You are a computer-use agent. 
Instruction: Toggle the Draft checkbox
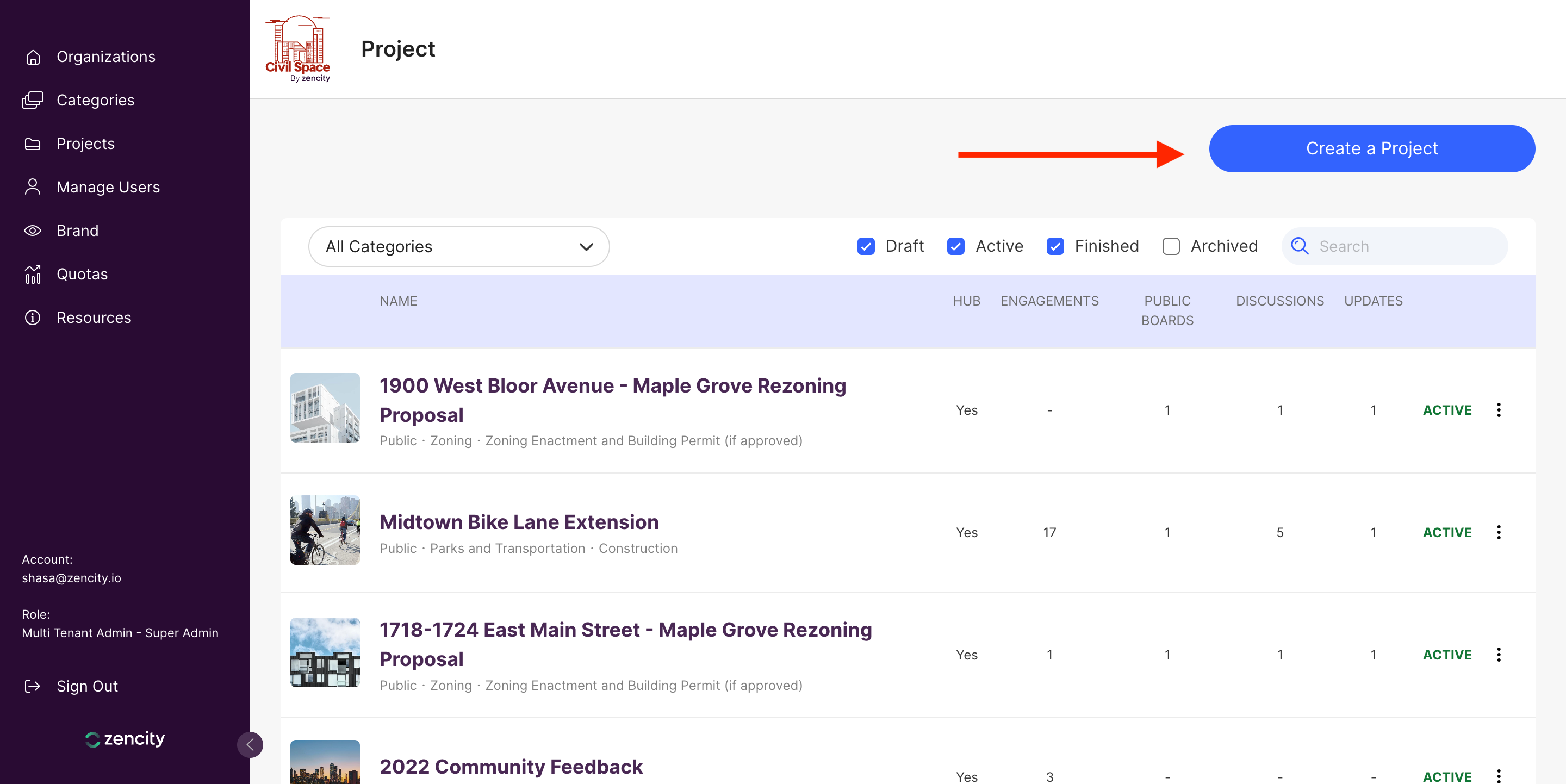[866, 246]
